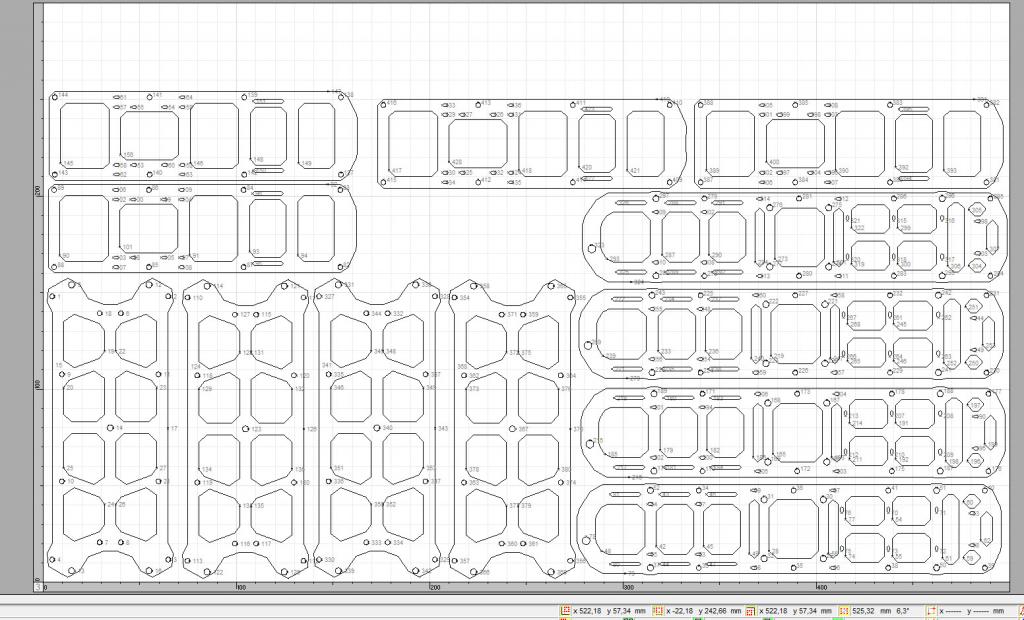This screenshot has width=1024, height=620.
Task: Click the selection delta icon with dashed x y values
Action: pos(931,610)
